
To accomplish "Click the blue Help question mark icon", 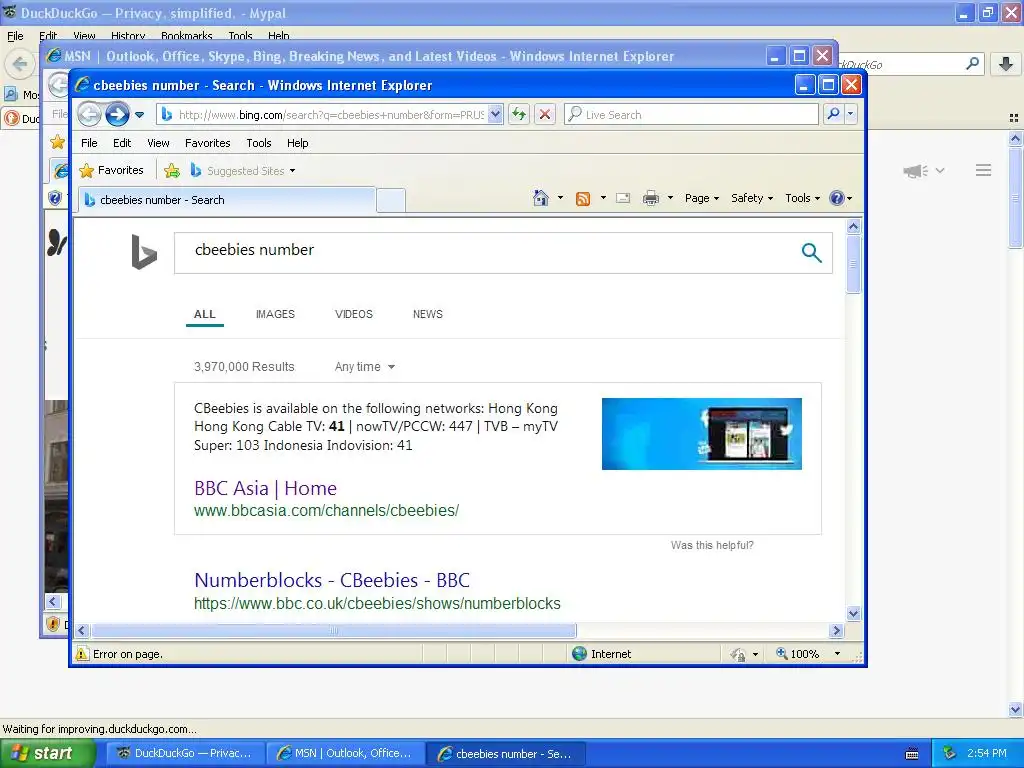I will (837, 198).
